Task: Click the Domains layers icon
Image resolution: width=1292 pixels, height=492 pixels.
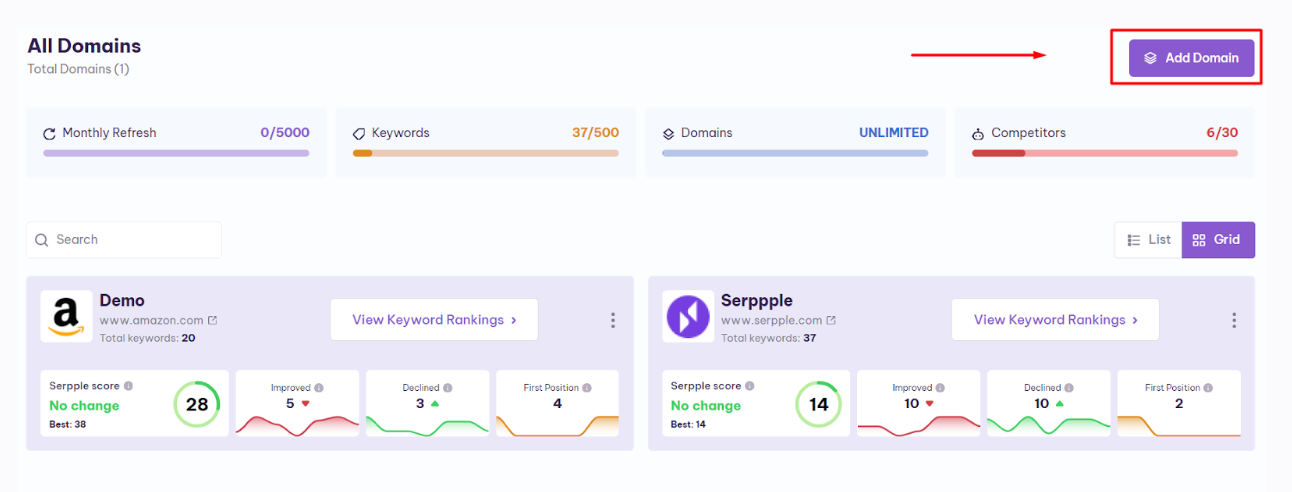Action: [669, 133]
